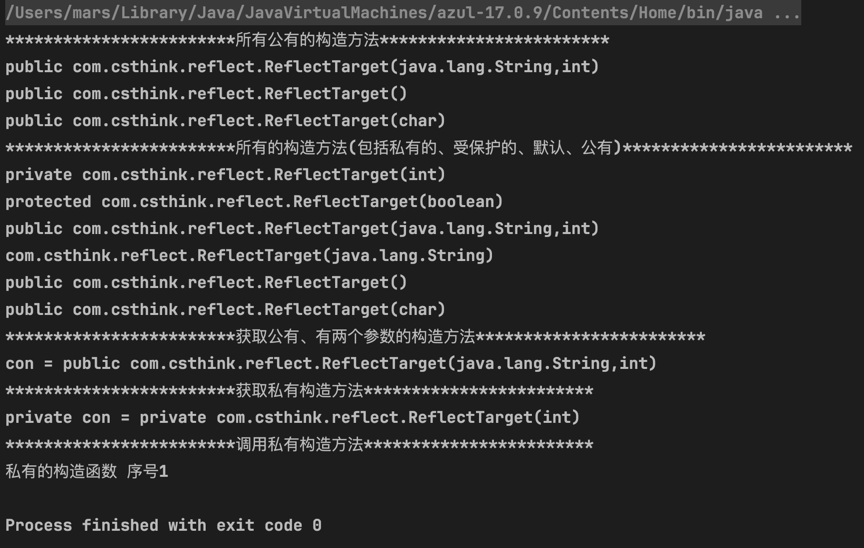Click the 所有公有的构造方法 separator line
Viewport: 864px width, 548px height.
tap(307, 40)
